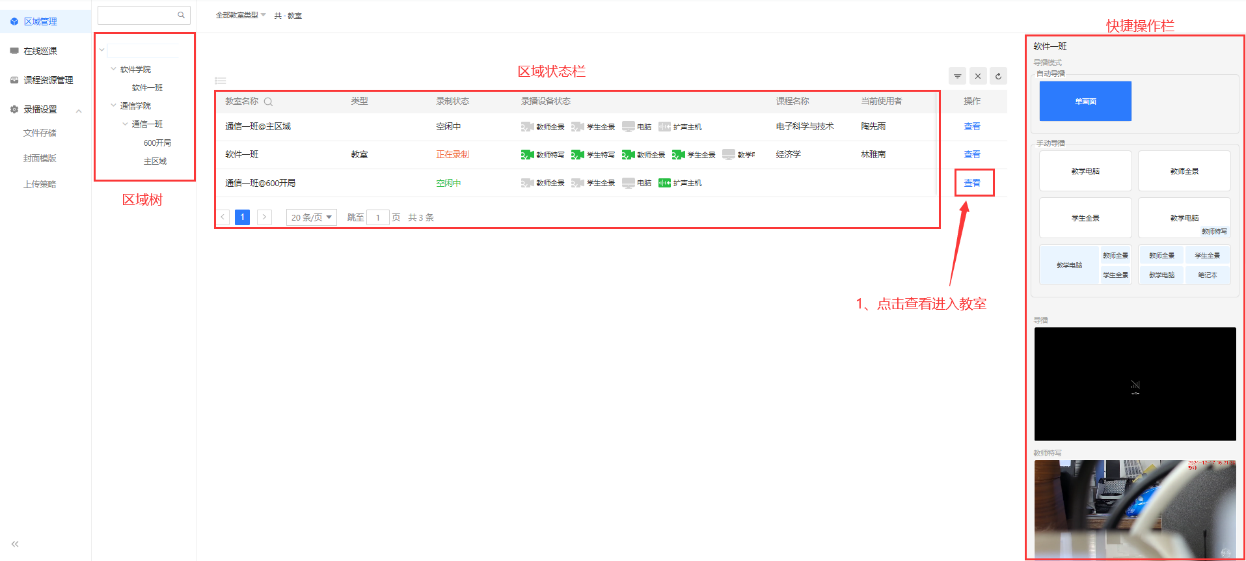Open 课程资源管理 from the left menu

click(47, 80)
